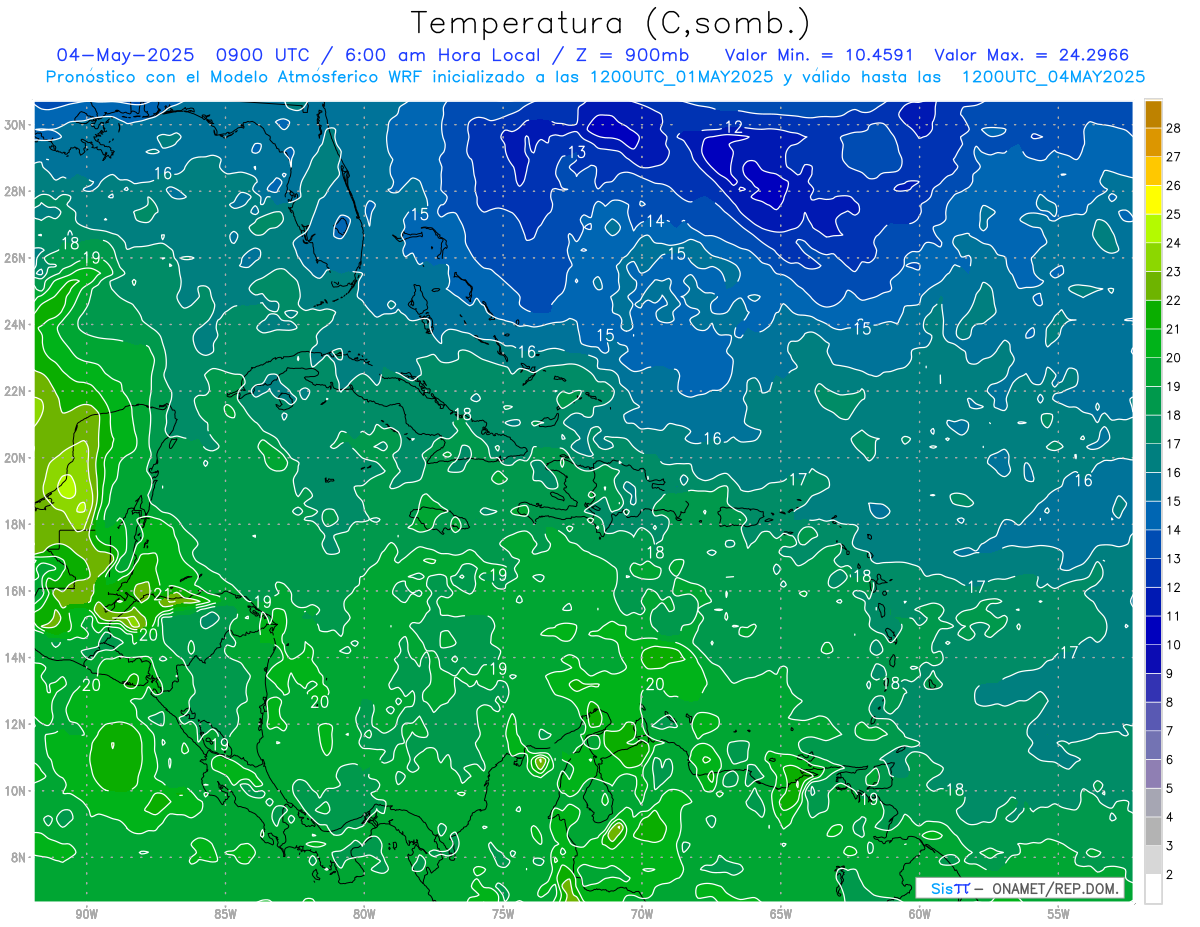The height and width of the screenshot is (927, 1200).
Task: Click the "12" contour label on the map
Action: click(x=734, y=127)
